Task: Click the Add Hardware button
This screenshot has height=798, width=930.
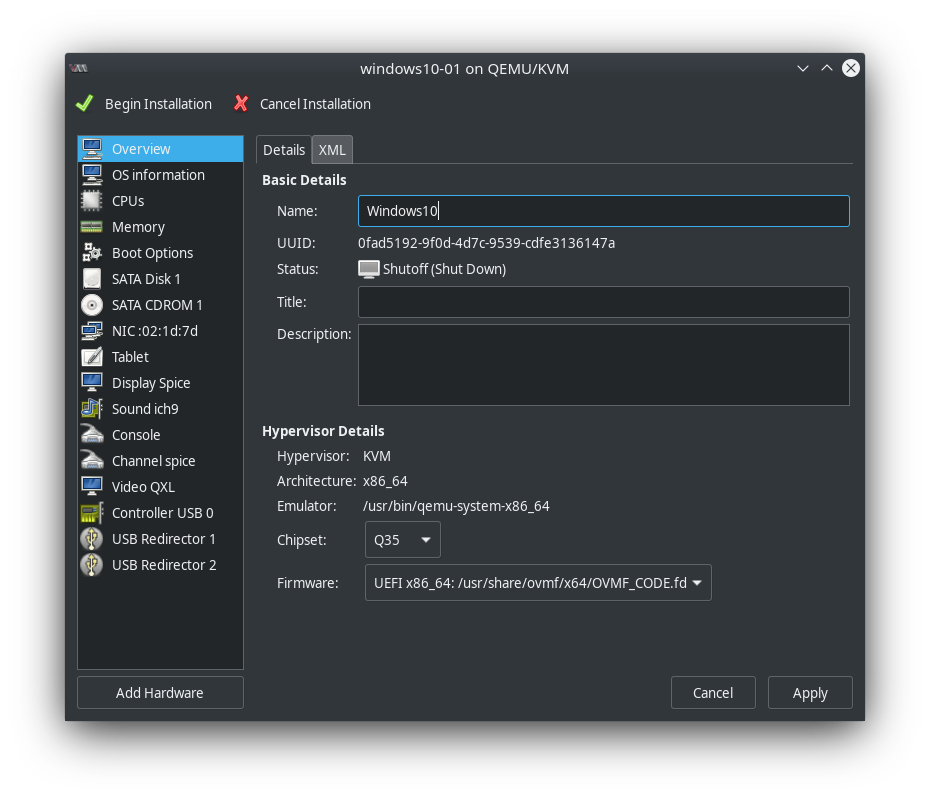Action: (x=160, y=692)
